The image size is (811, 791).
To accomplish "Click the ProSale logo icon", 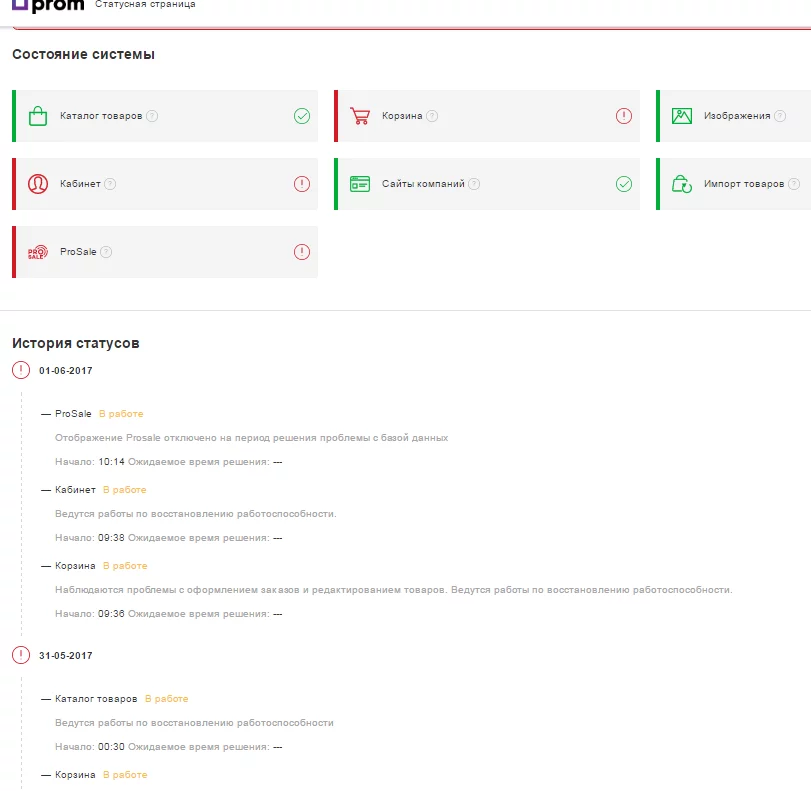I will [38, 252].
